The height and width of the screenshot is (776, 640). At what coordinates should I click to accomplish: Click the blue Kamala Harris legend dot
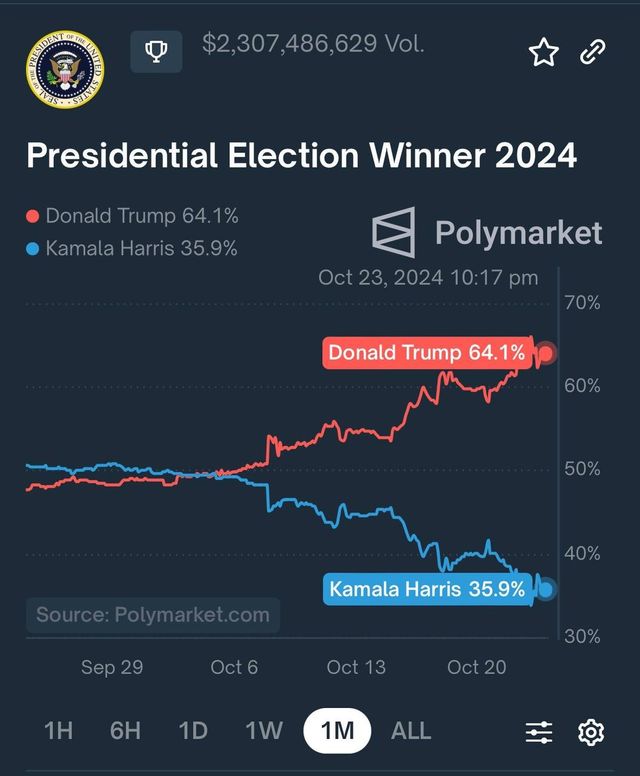coord(32,248)
